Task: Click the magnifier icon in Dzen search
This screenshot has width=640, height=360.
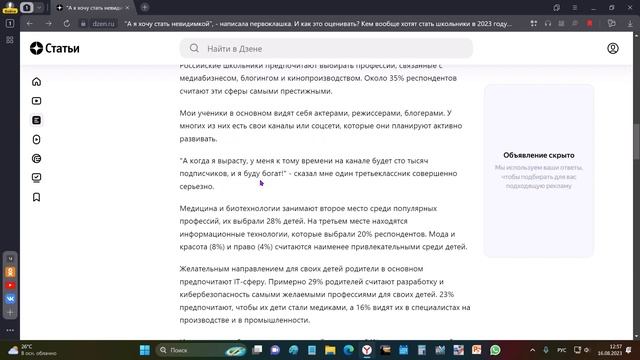Action: pos(194,48)
